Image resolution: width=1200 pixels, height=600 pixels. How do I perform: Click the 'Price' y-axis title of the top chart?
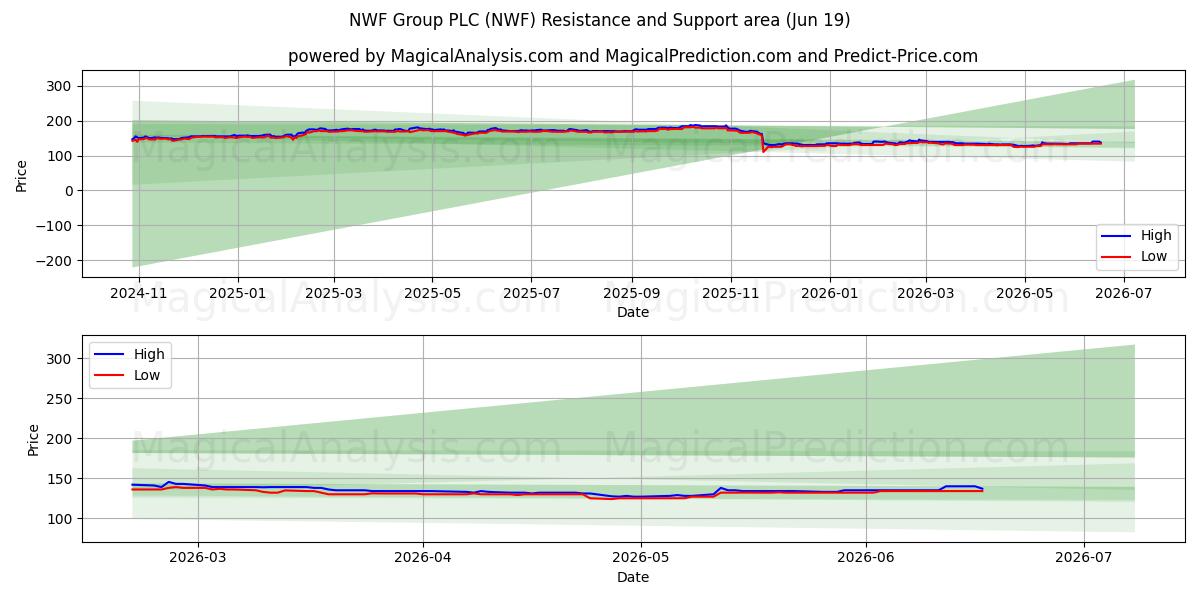[x=22, y=175]
